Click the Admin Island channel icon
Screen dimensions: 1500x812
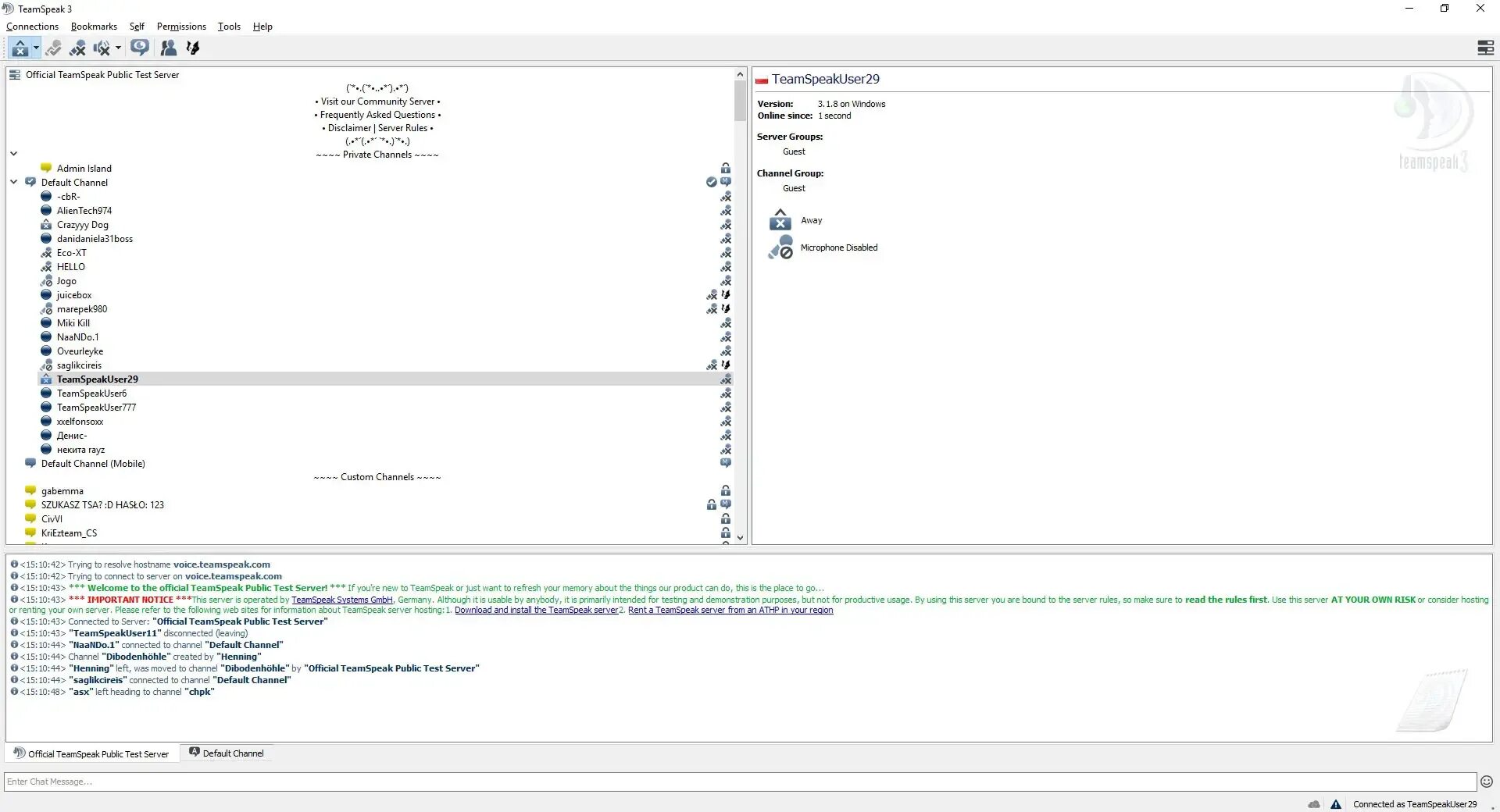tap(46, 168)
